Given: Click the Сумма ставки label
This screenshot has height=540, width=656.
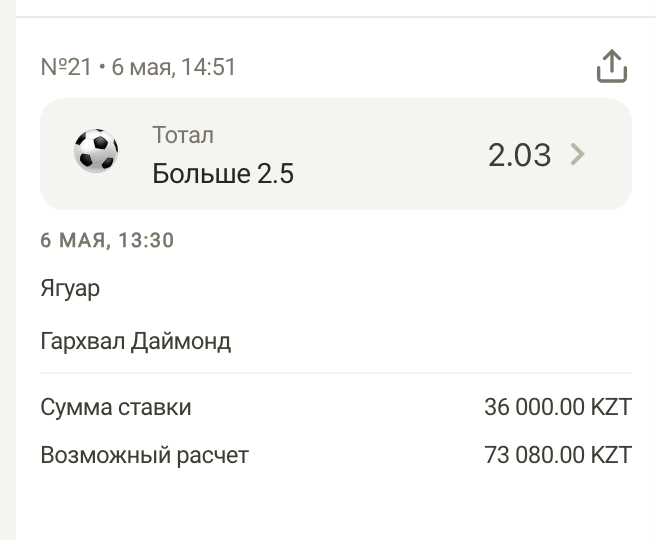Looking at the screenshot, I should coord(116,407).
